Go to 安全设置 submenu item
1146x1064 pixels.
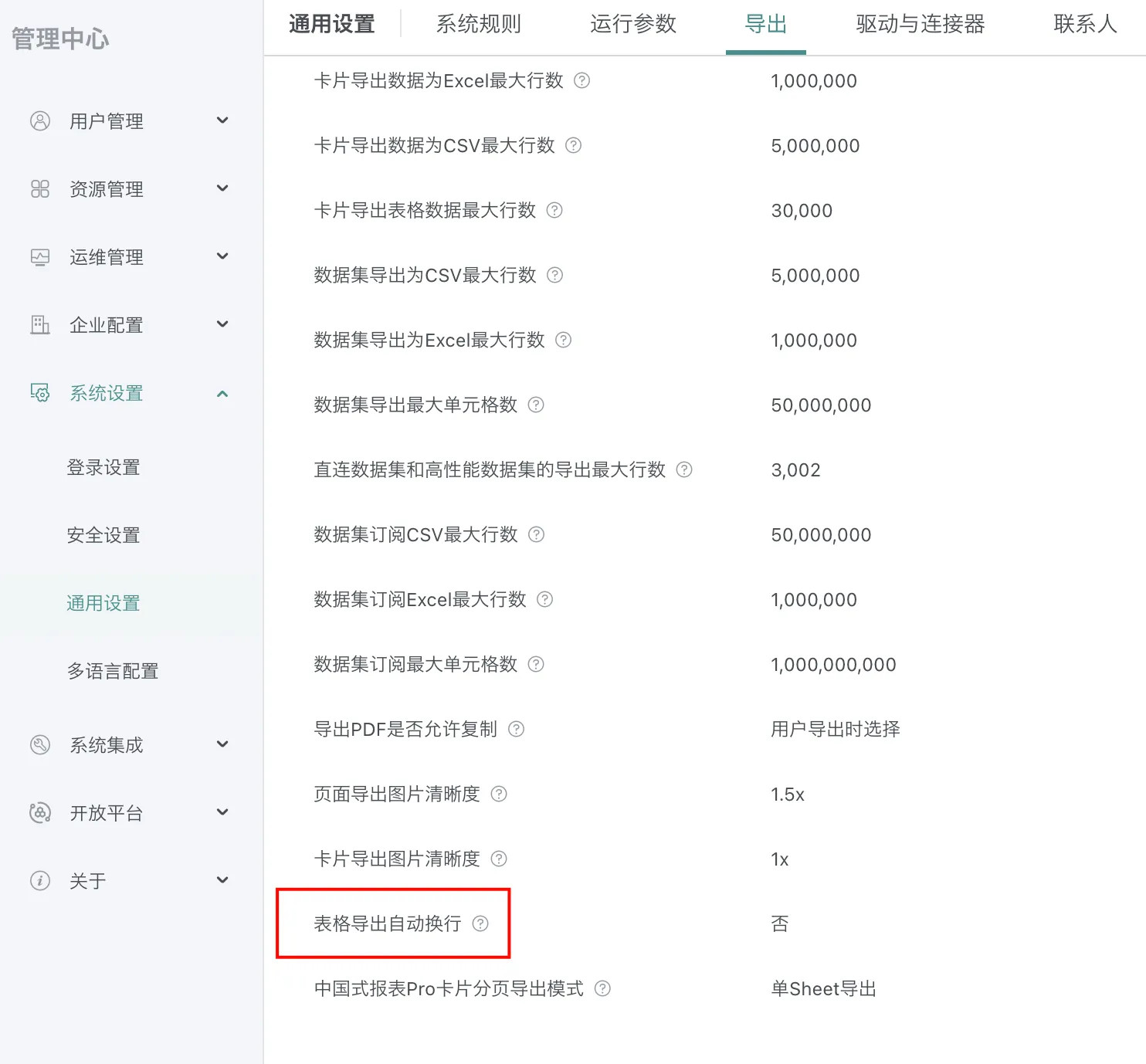103,535
